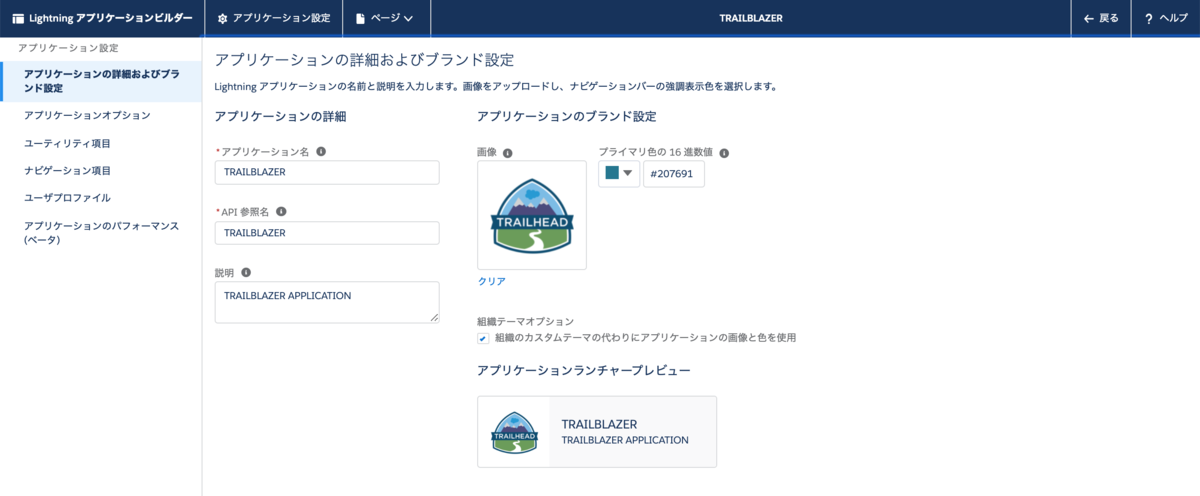
Task: Click info icon beside API 参照名
Action: 281,211
